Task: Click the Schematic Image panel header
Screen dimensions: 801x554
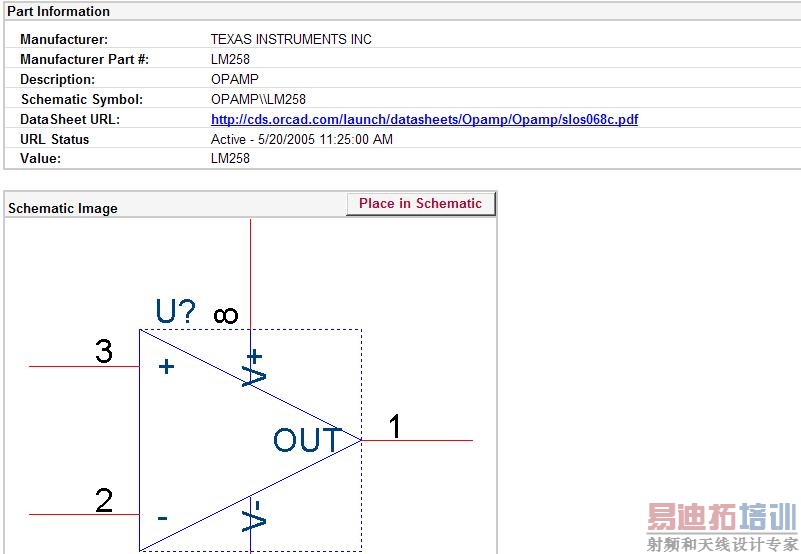Action: click(63, 209)
